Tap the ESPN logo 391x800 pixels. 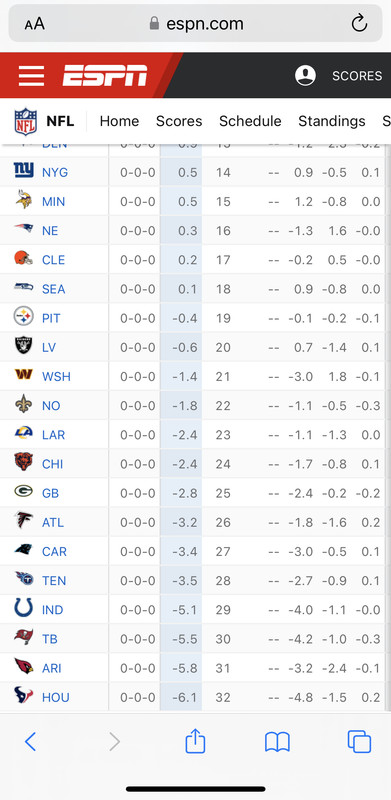pyautogui.click(x=105, y=76)
